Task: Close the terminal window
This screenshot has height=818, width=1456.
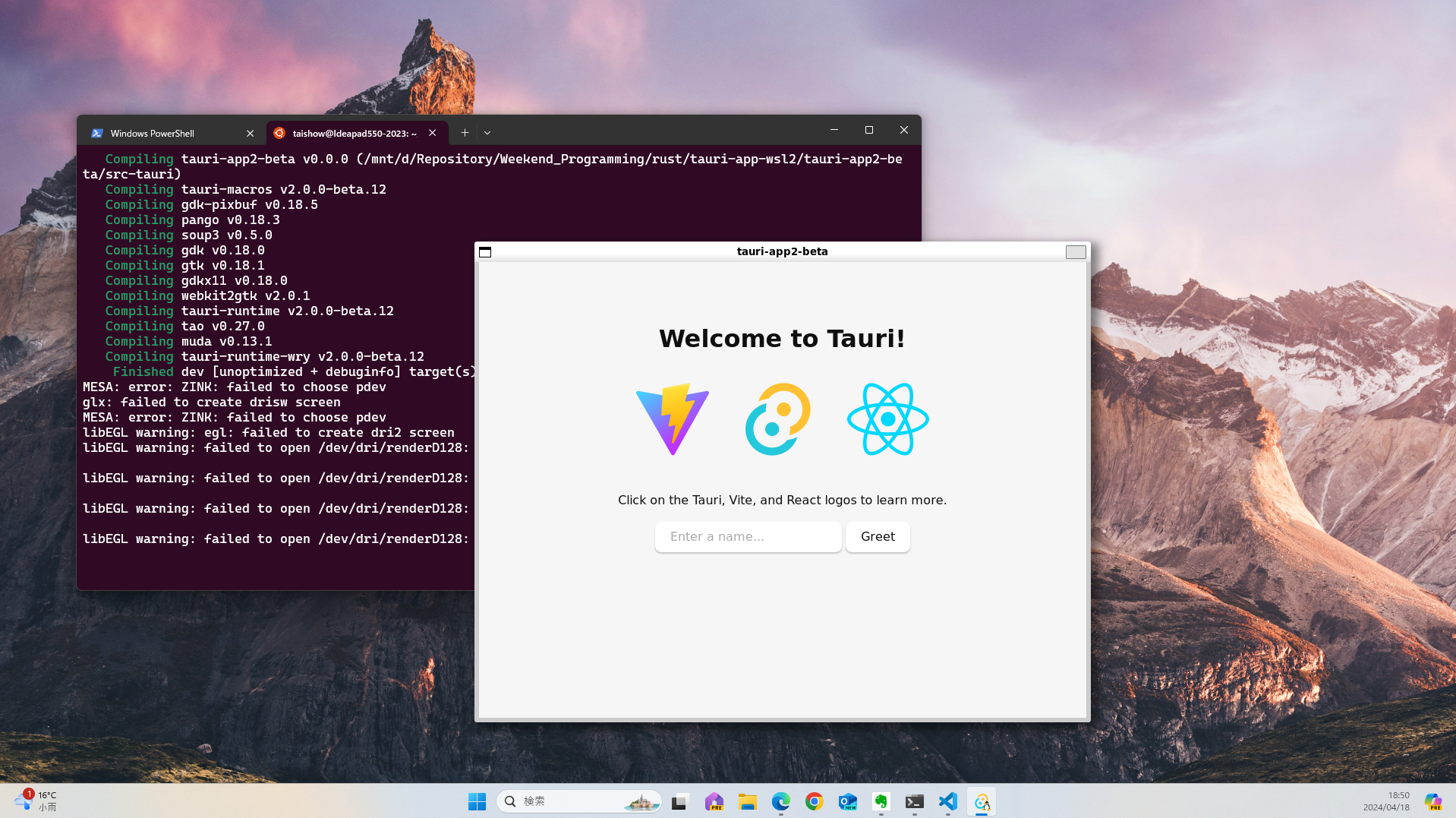Action: tap(904, 130)
